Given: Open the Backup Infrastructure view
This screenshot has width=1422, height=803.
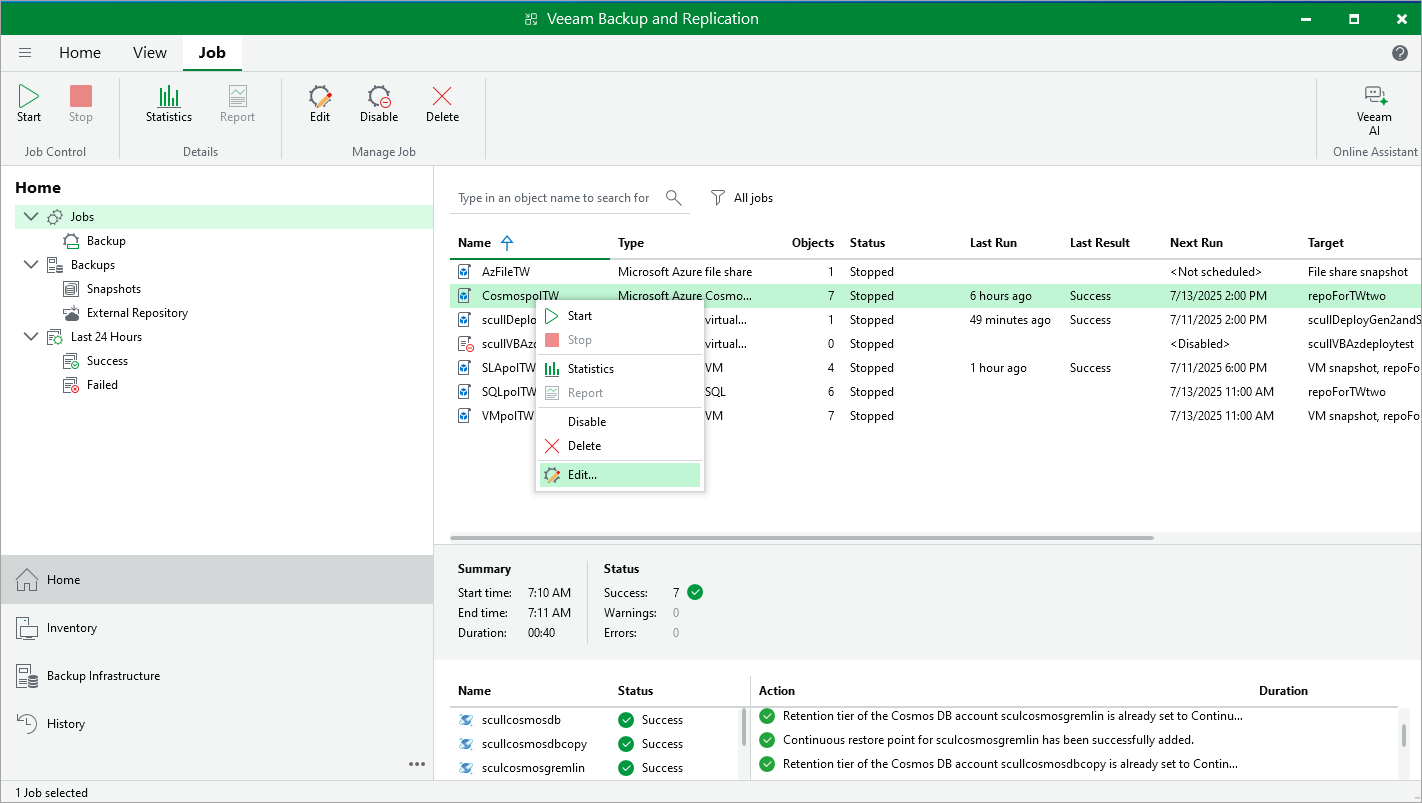Looking at the screenshot, I should click(217, 675).
